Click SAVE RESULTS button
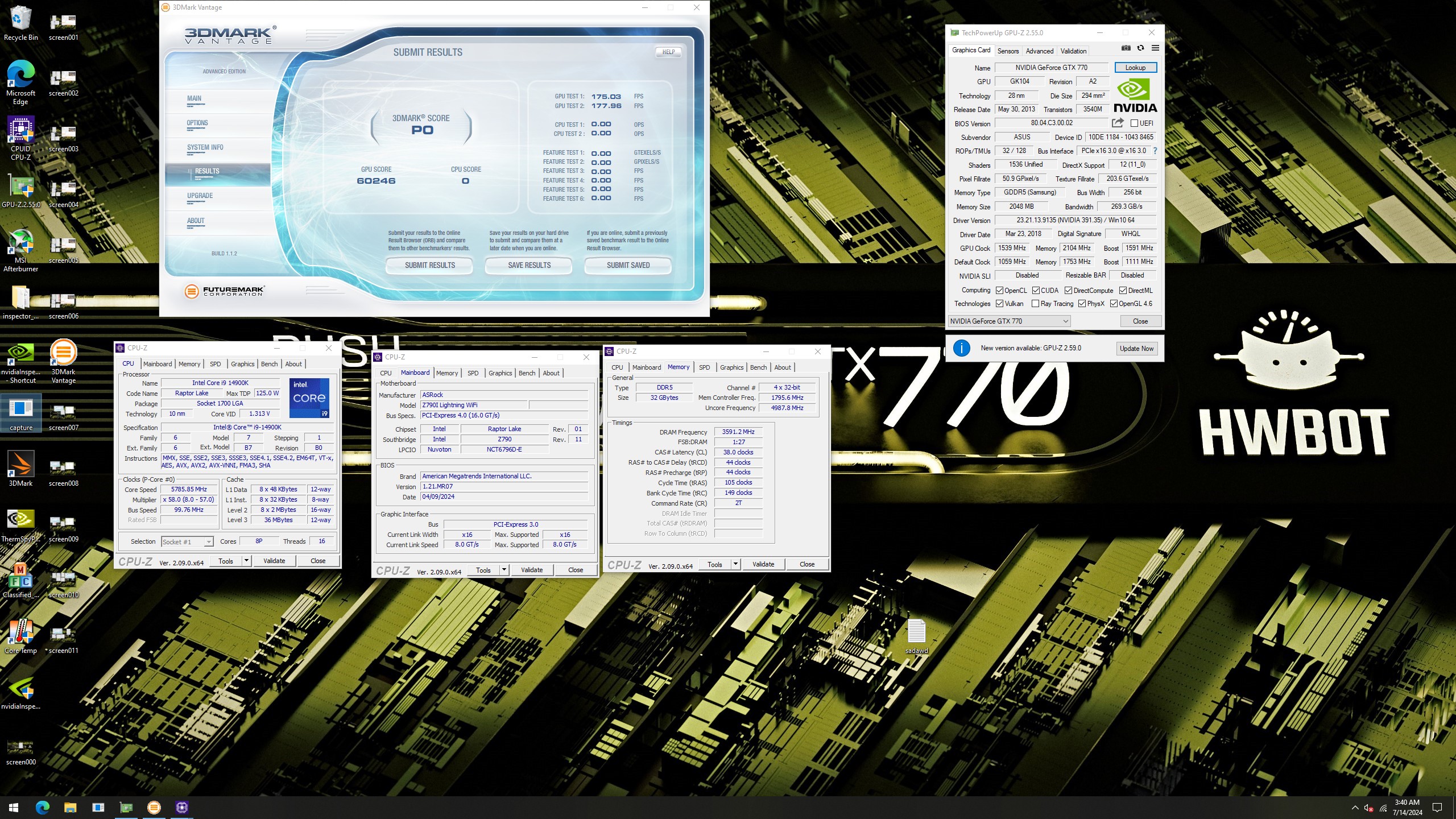 [529, 265]
